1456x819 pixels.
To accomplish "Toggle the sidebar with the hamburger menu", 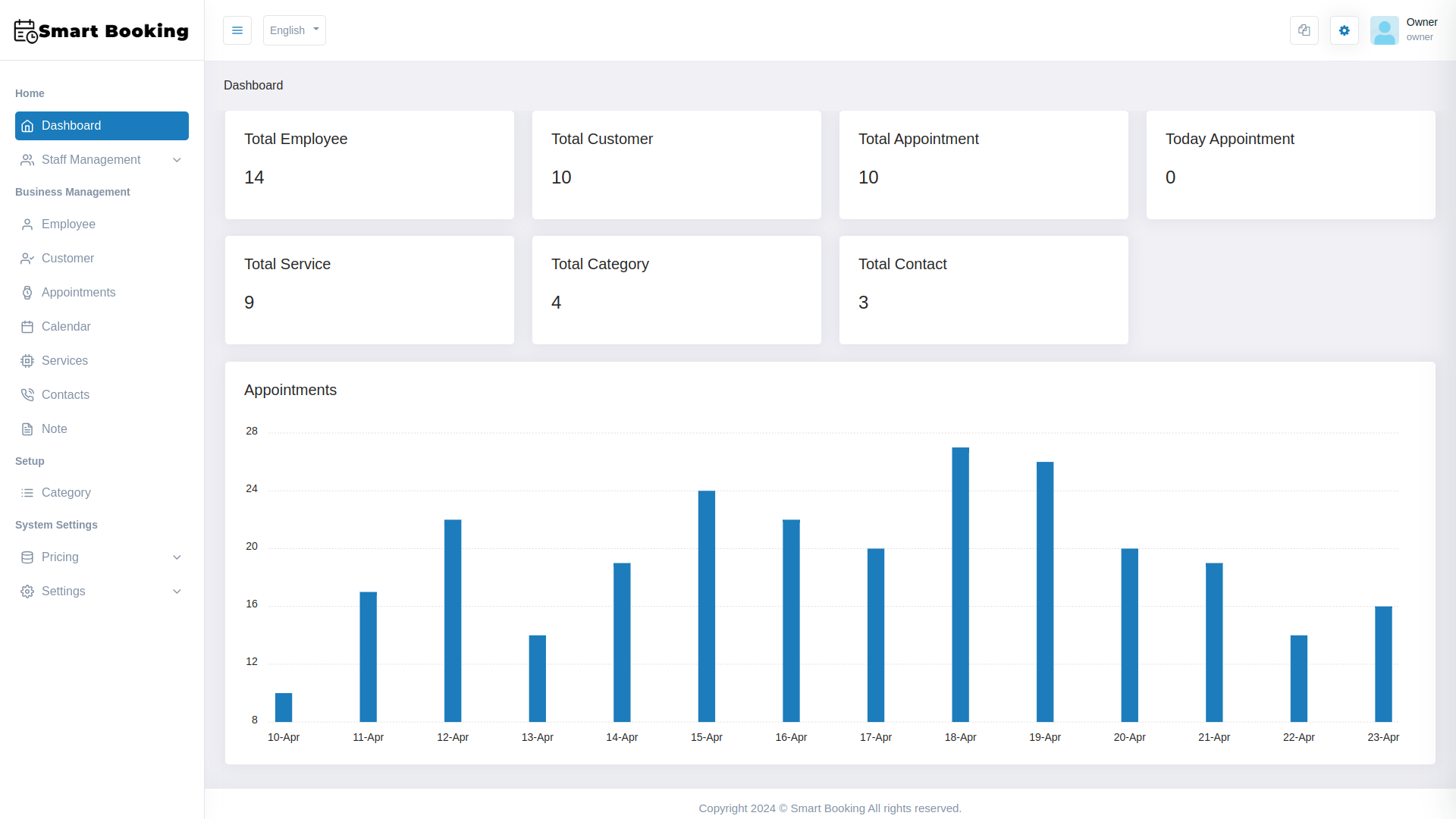I will point(237,30).
